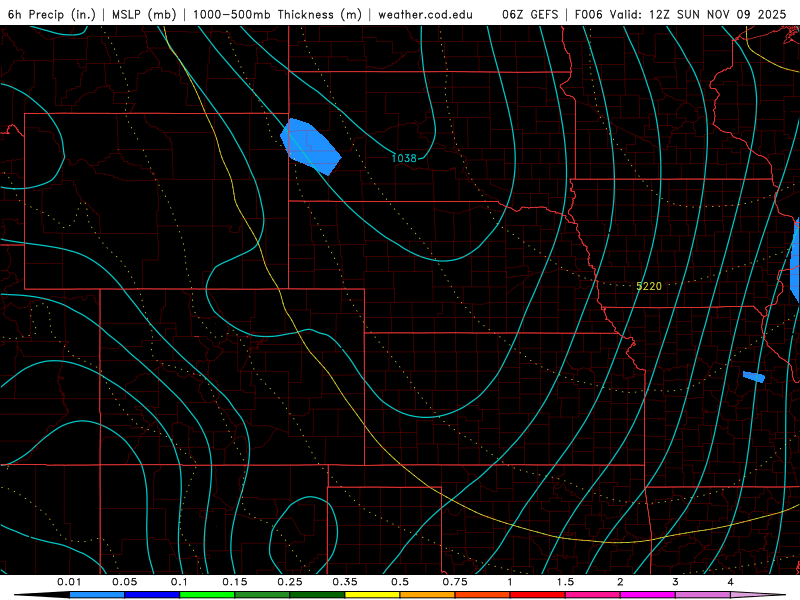Click the 0.5 legend value
Viewport: 800px width, 600px height.
coord(400,582)
